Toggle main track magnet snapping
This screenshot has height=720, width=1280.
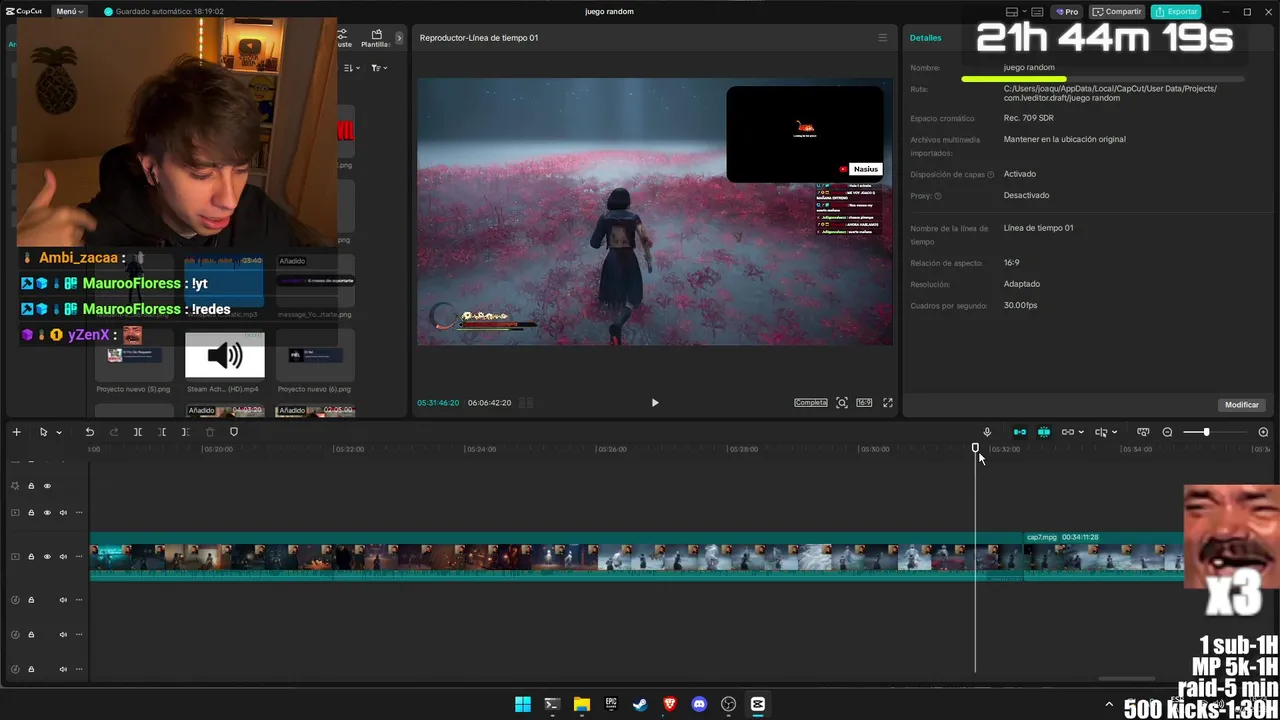[x=1020, y=432]
